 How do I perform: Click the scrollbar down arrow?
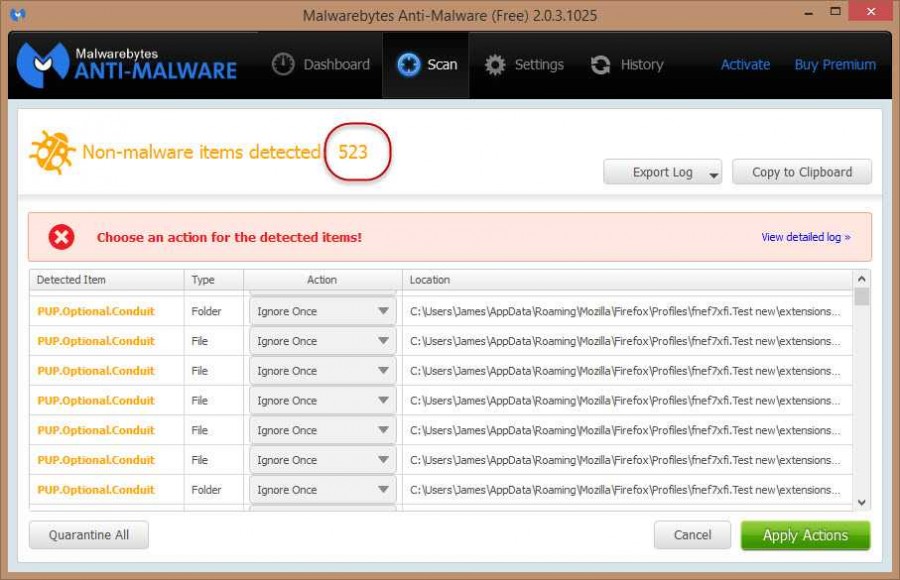[x=861, y=502]
